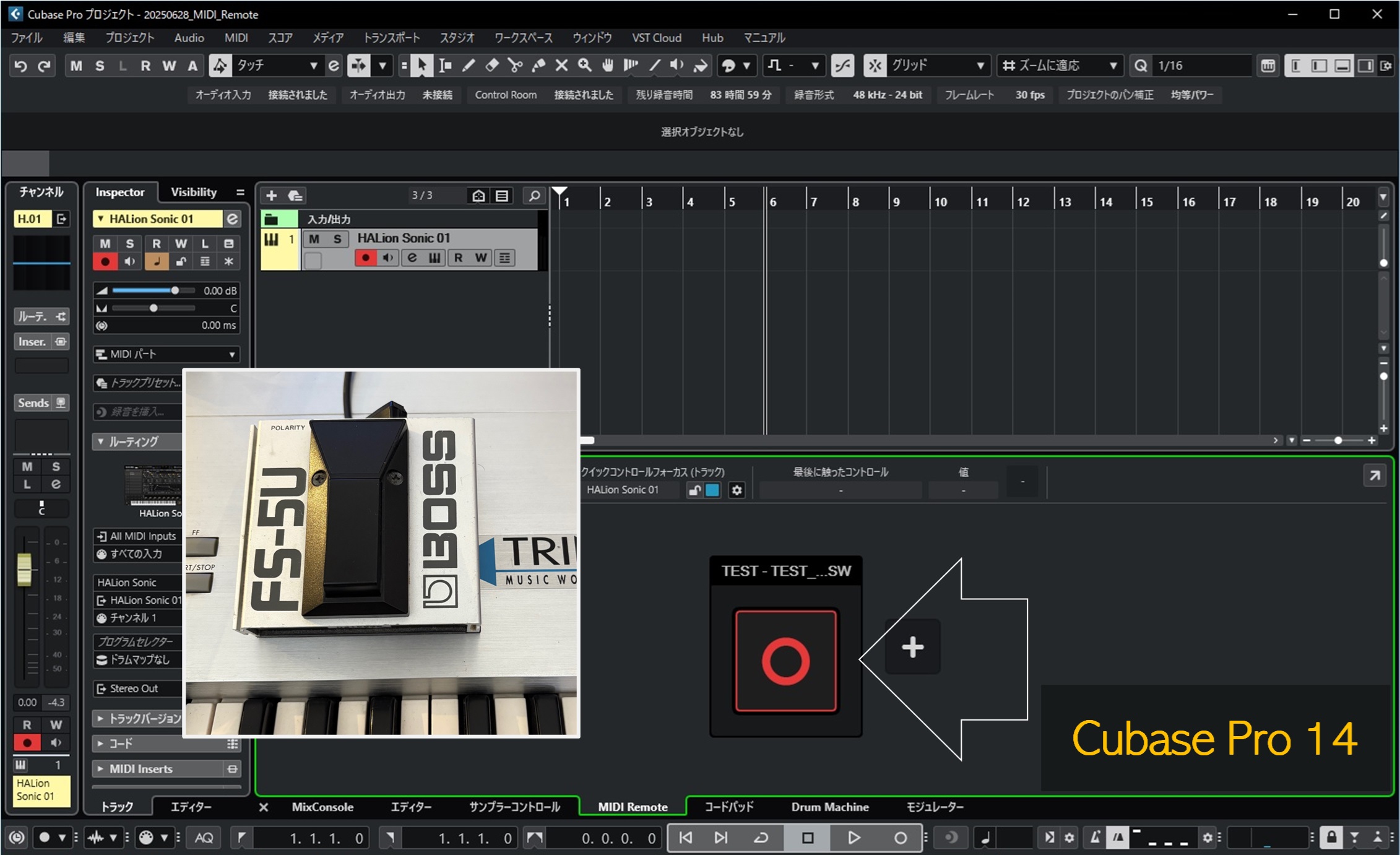Click Stereo Out output routing
This screenshot has width=1400, height=855.
pos(139,688)
